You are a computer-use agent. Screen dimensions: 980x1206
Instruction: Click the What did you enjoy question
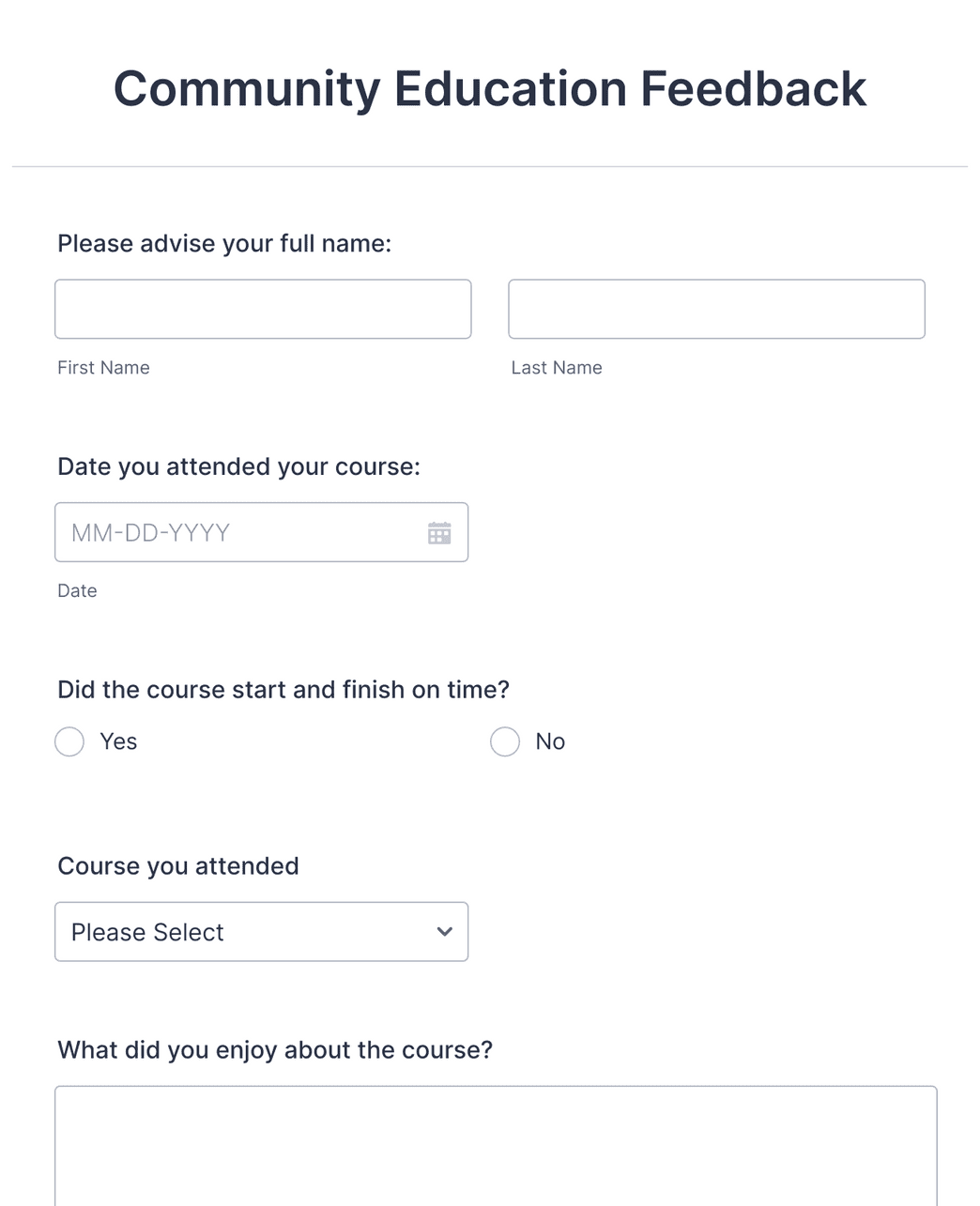pyautogui.click(x=275, y=1049)
